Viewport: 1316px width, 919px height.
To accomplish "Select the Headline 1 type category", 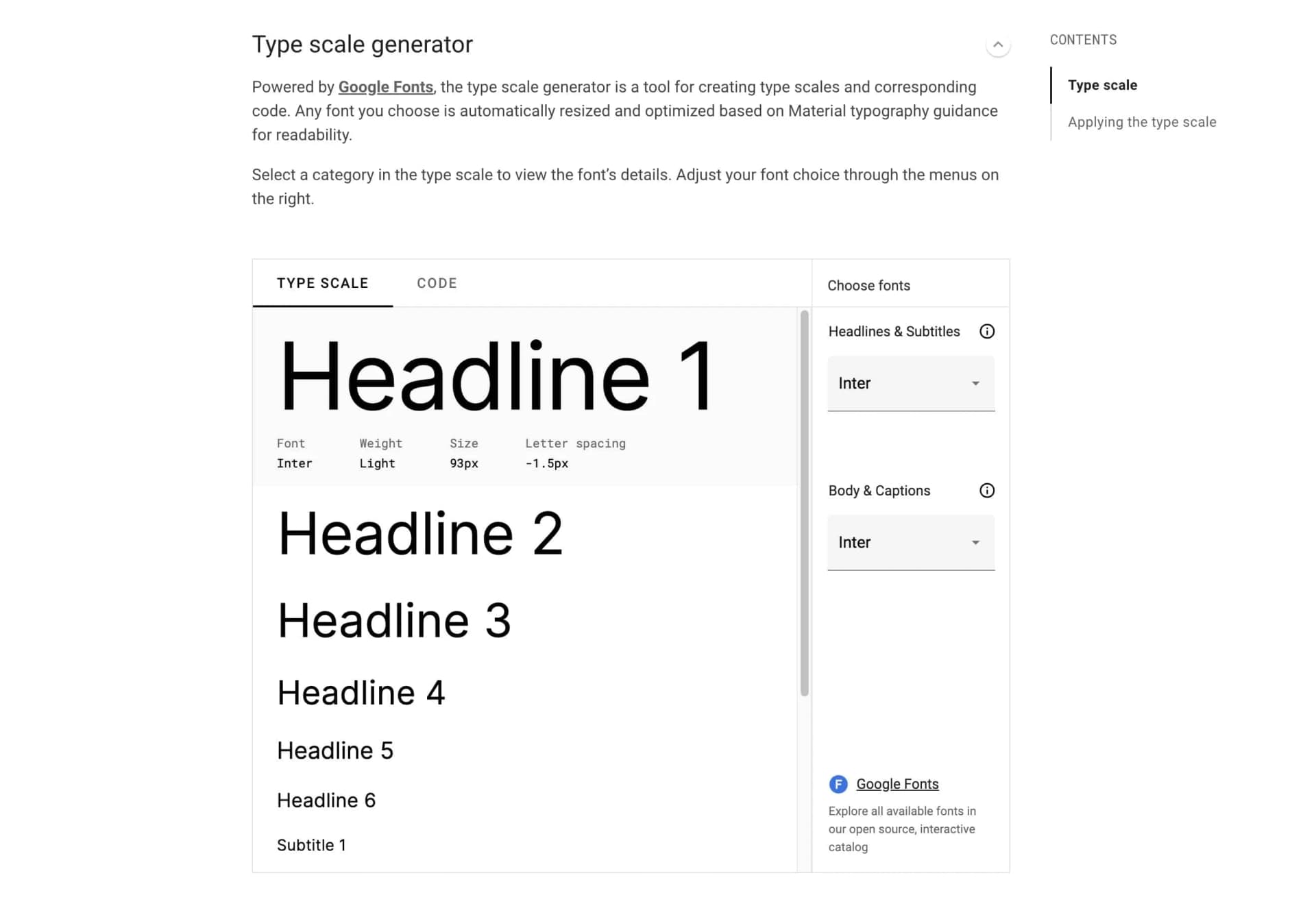I will point(498,376).
